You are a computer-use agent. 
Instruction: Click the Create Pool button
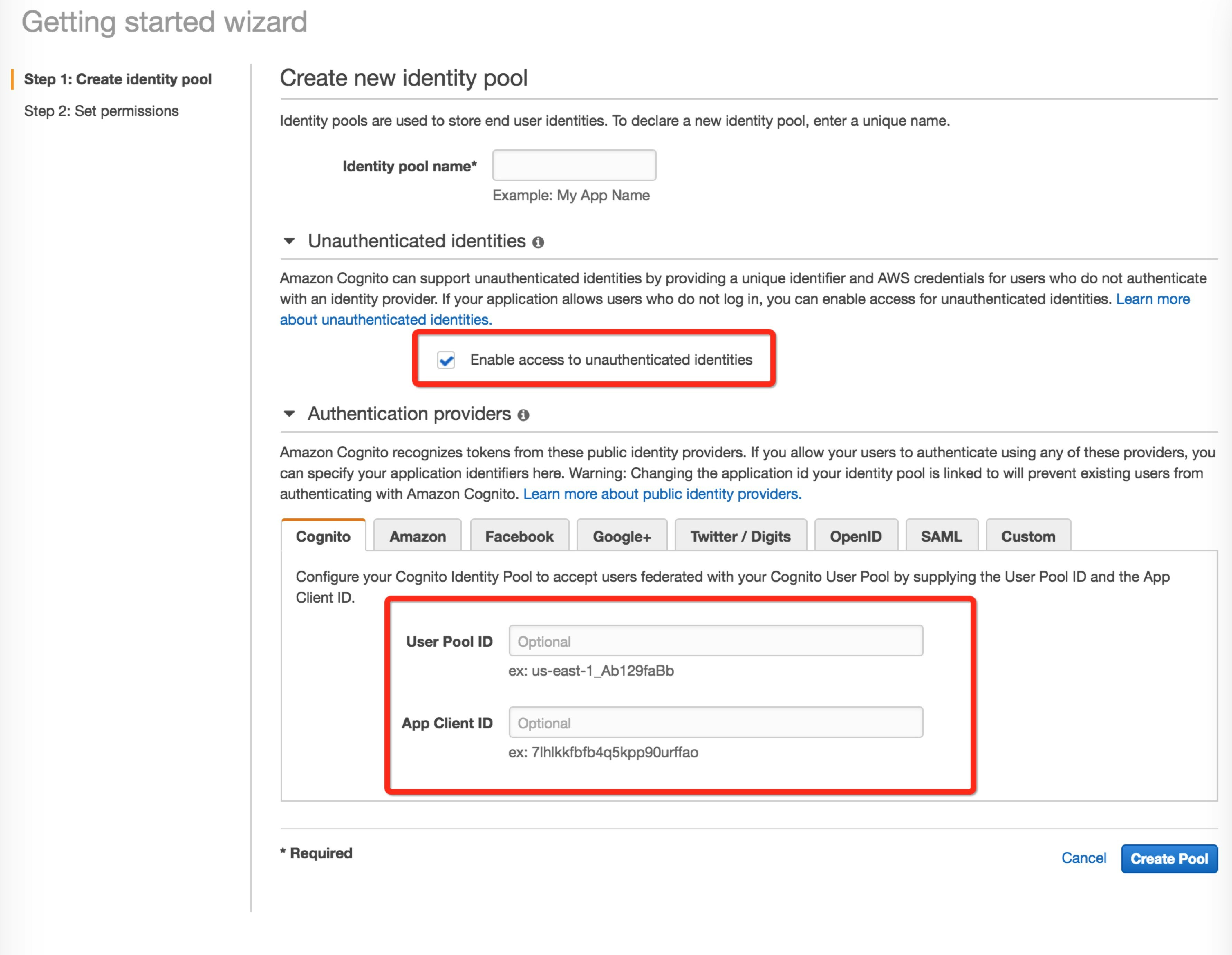point(1169,859)
